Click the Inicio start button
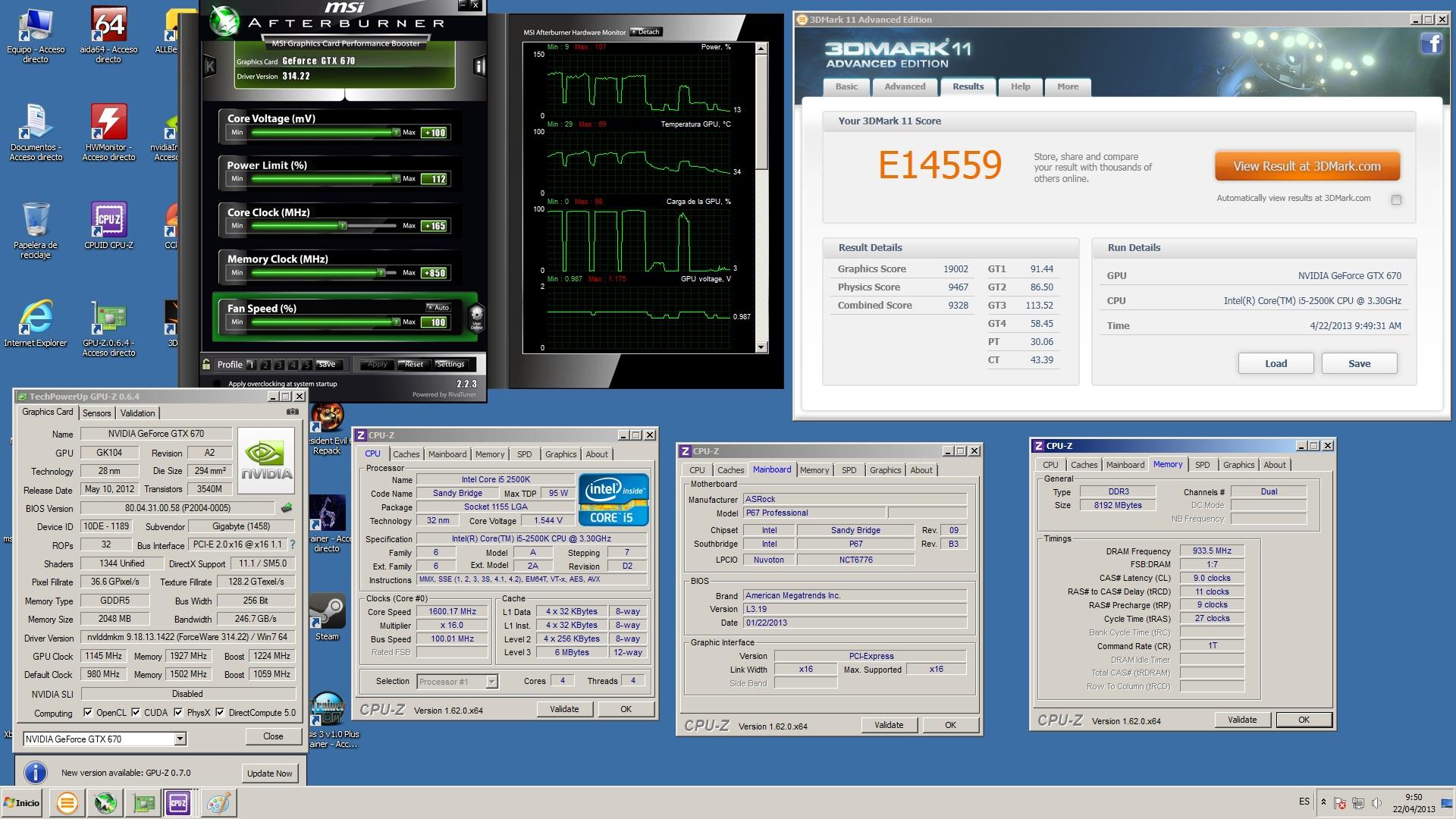Image resolution: width=1456 pixels, height=819 pixels. [22, 802]
